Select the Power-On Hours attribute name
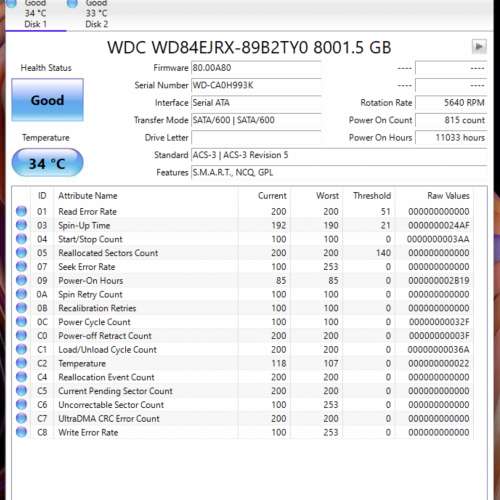 pyautogui.click(x=91, y=281)
